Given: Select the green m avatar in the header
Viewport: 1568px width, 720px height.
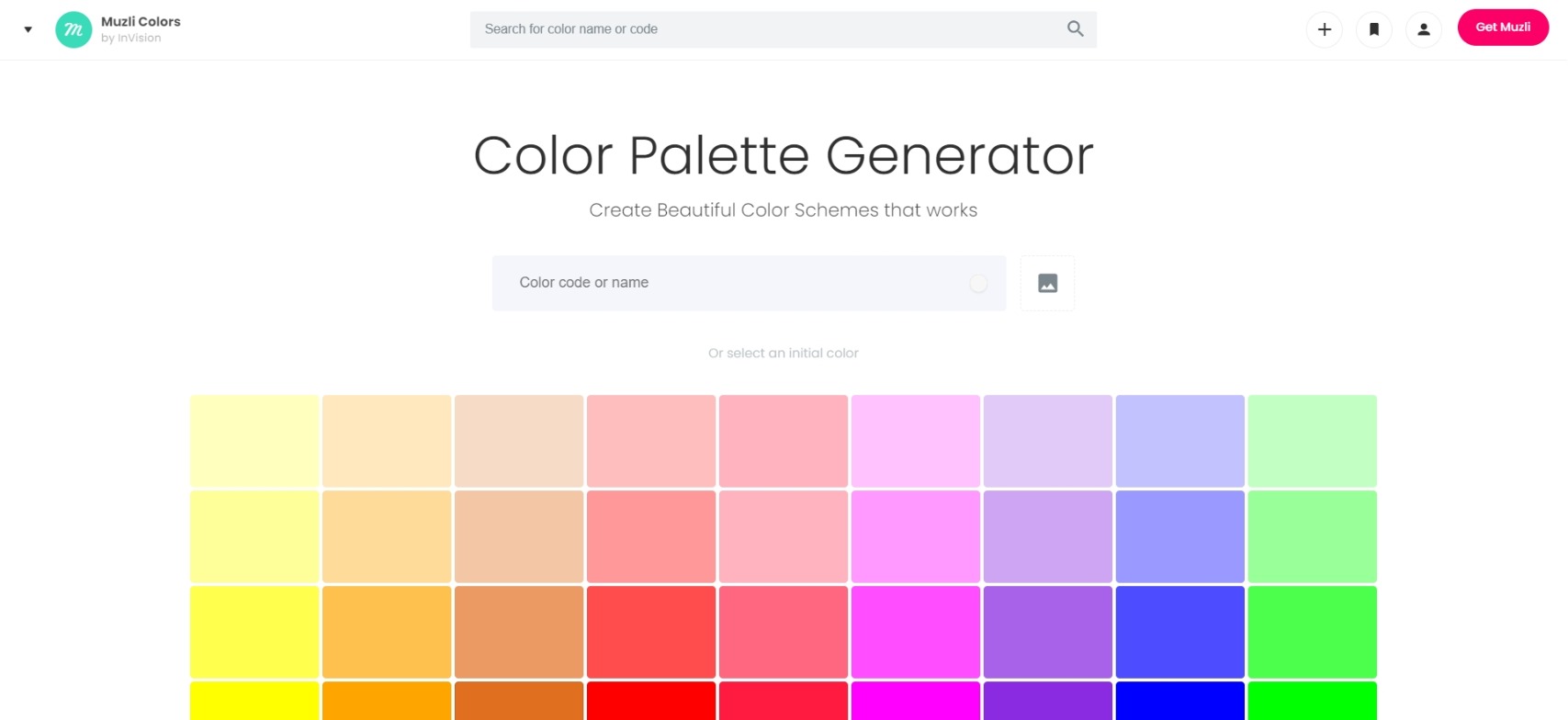Looking at the screenshot, I should tap(73, 29).
